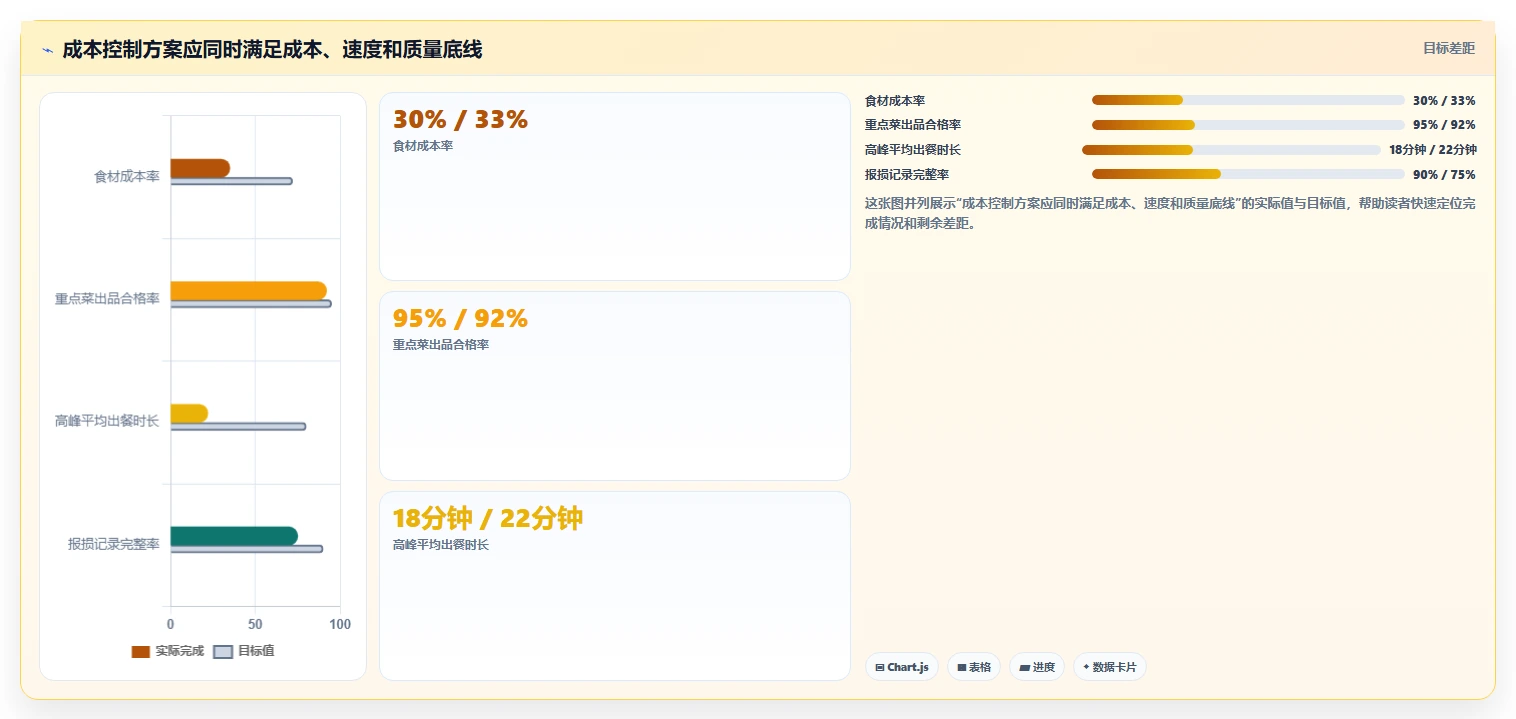Click the 30% / 33% card value
This screenshot has width=1516, height=719.
click(x=460, y=120)
